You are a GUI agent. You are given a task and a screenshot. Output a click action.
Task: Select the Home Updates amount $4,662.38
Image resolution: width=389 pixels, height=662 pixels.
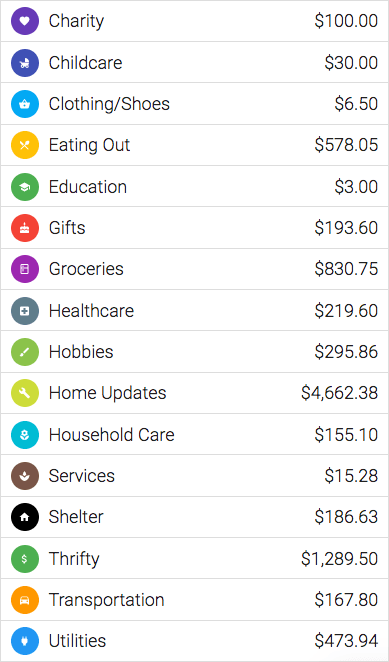[x=339, y=393]
